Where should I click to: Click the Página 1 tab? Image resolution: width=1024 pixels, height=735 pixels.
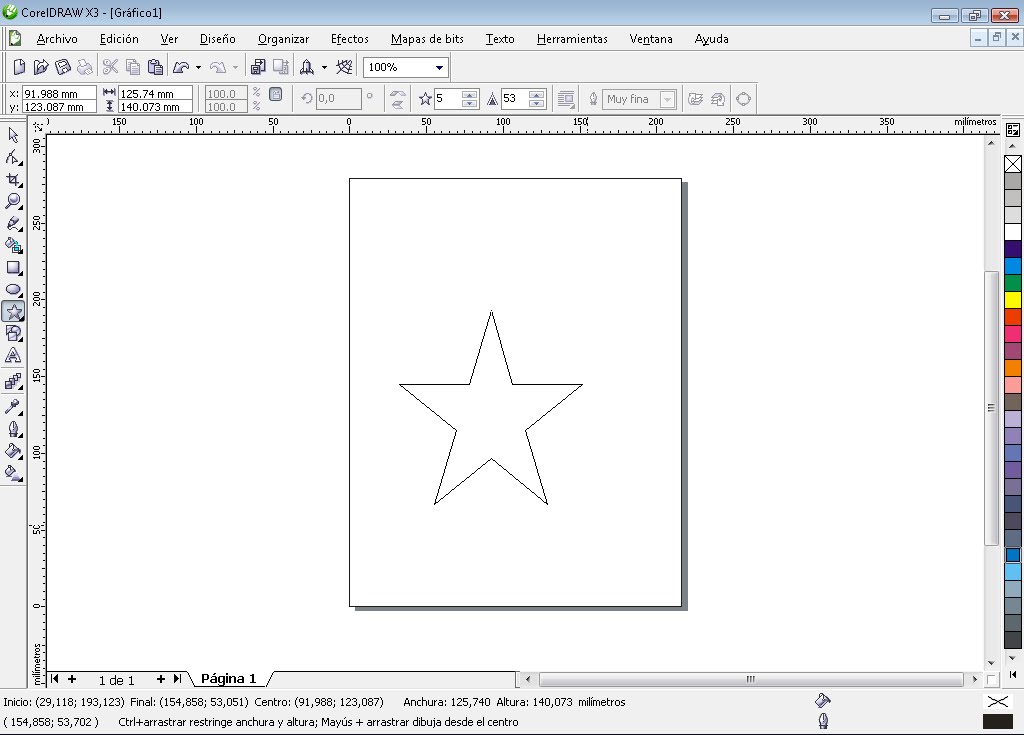[227, 679]
